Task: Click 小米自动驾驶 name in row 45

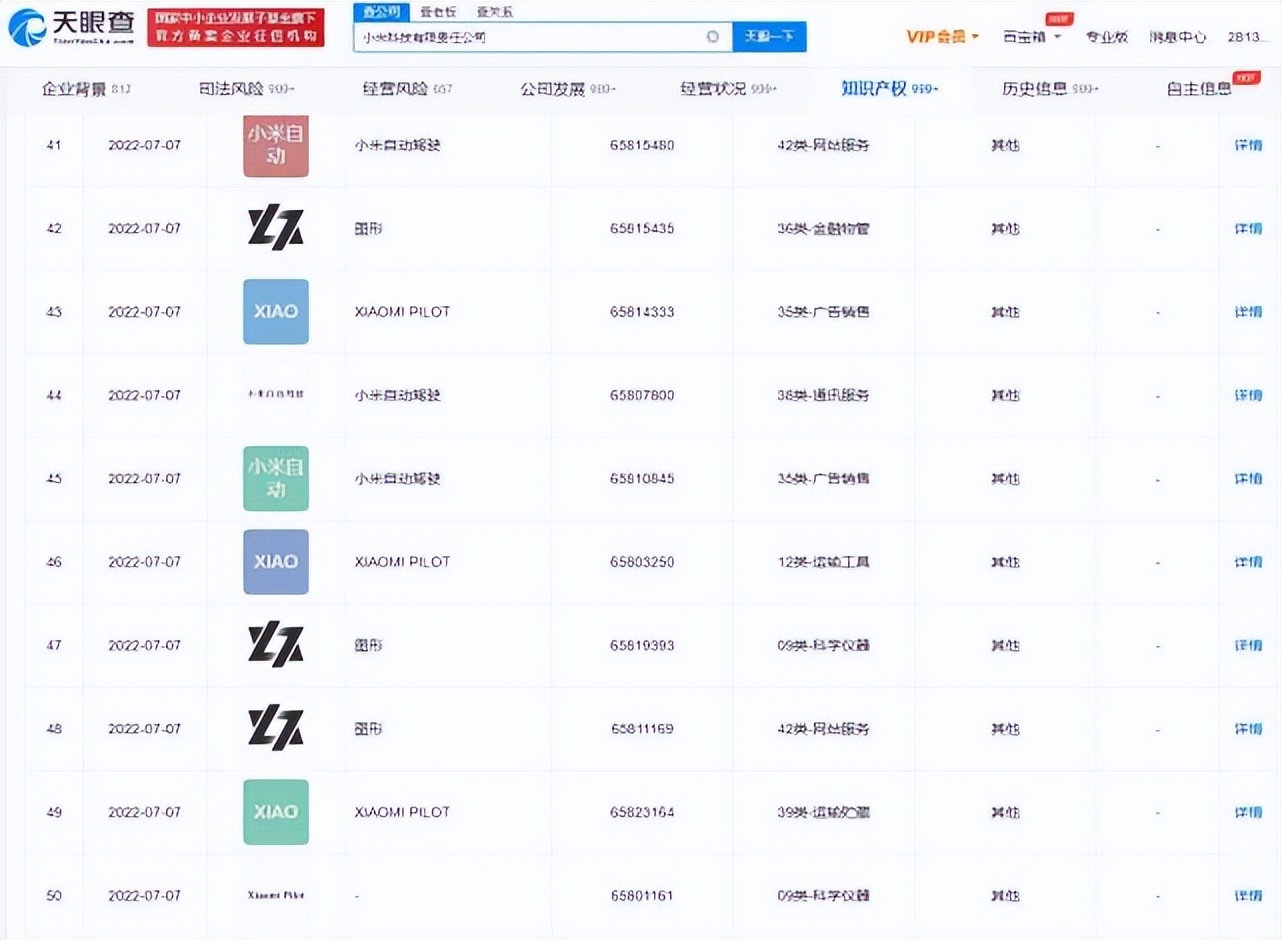Action: tap(397, 478)
